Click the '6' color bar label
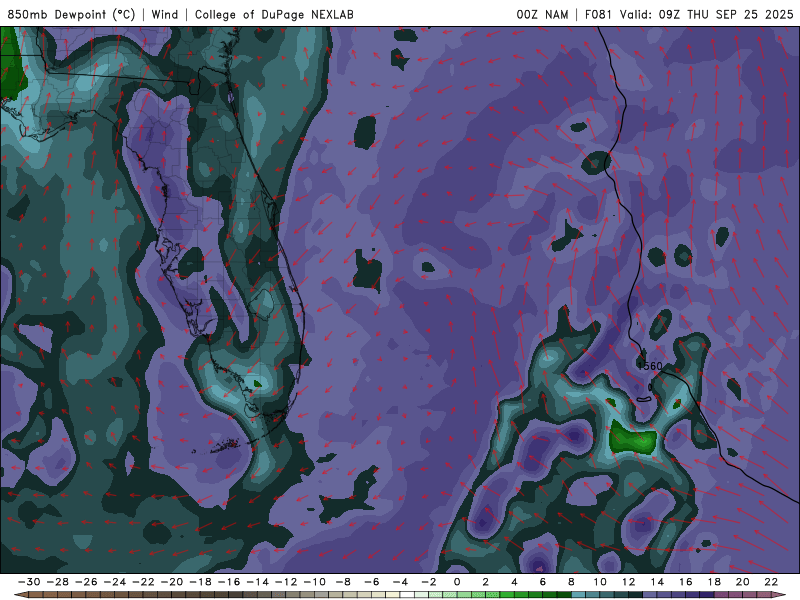This screenshot has height=600, width=800. point(542,582)
